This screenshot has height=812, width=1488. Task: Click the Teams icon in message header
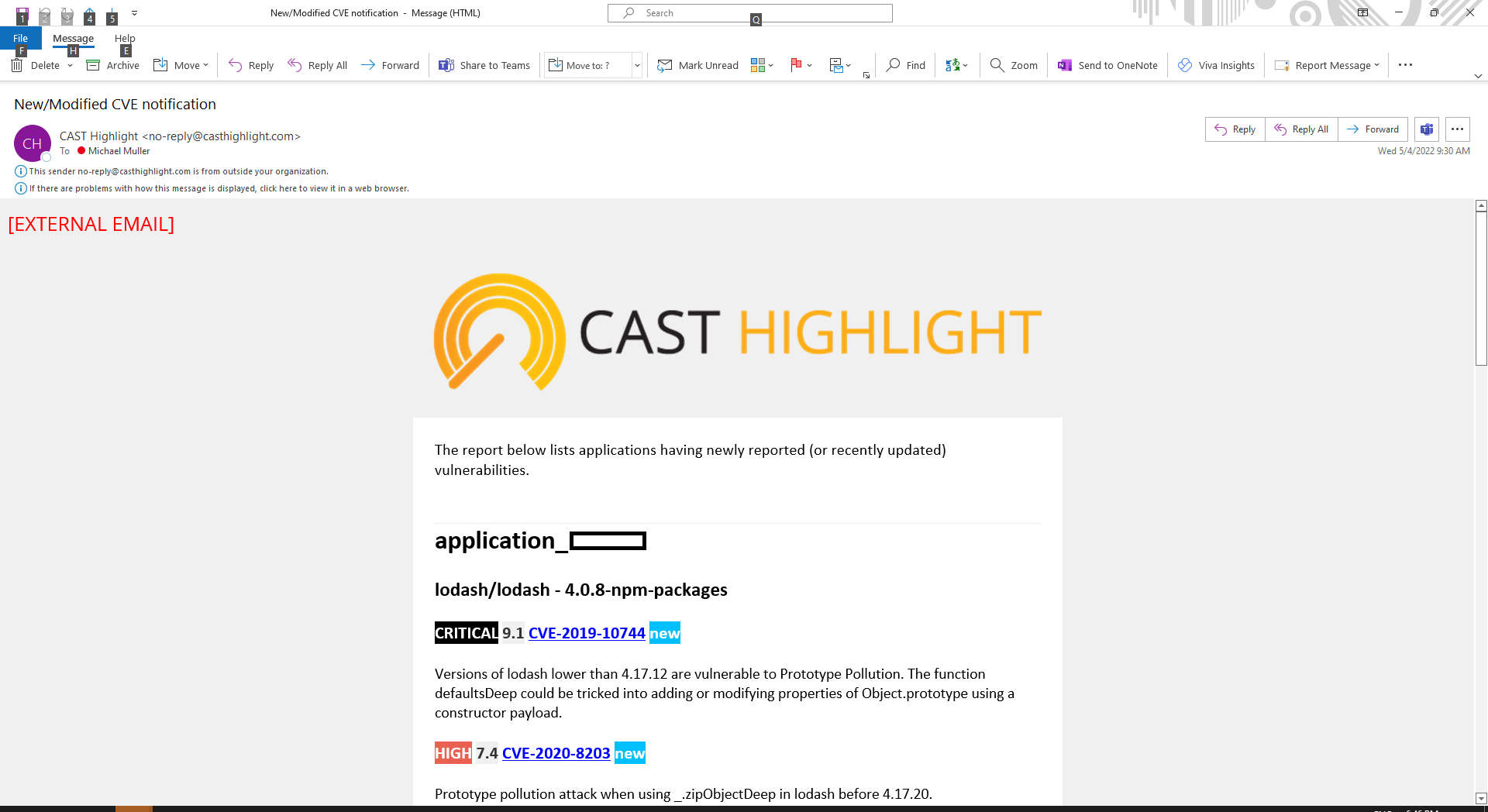[1427, 129]
